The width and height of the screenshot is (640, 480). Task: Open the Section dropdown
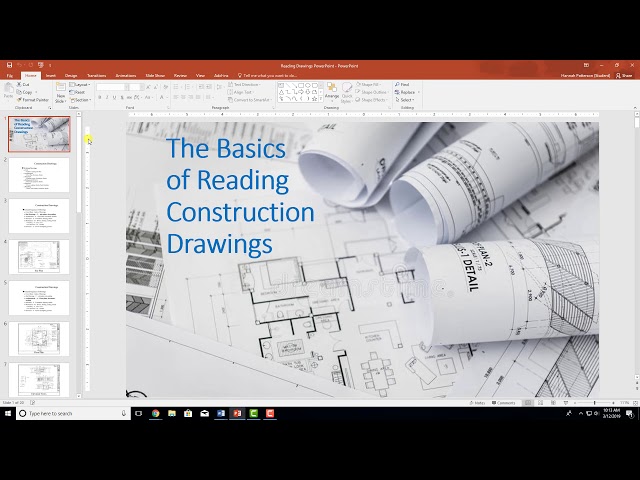point(80,100)
